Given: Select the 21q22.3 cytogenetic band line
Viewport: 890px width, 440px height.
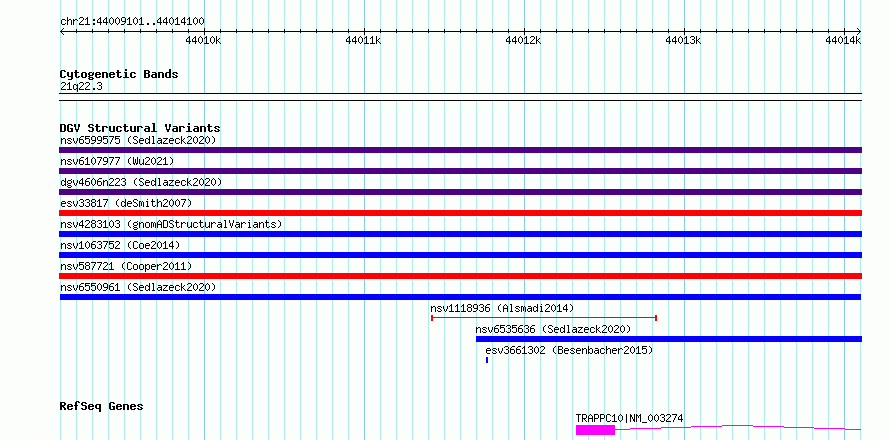Looking at the screenshot, I should click(460, 97).
